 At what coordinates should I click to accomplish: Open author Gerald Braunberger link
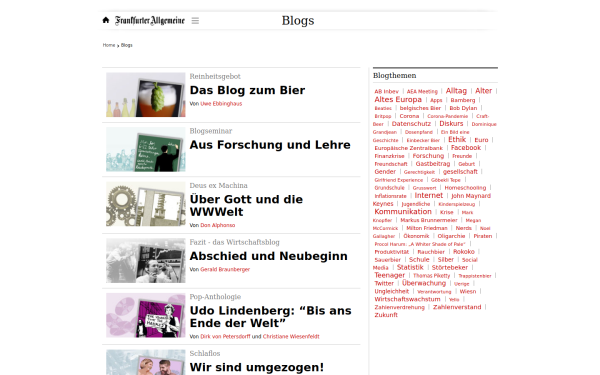[x=225, y=269]
